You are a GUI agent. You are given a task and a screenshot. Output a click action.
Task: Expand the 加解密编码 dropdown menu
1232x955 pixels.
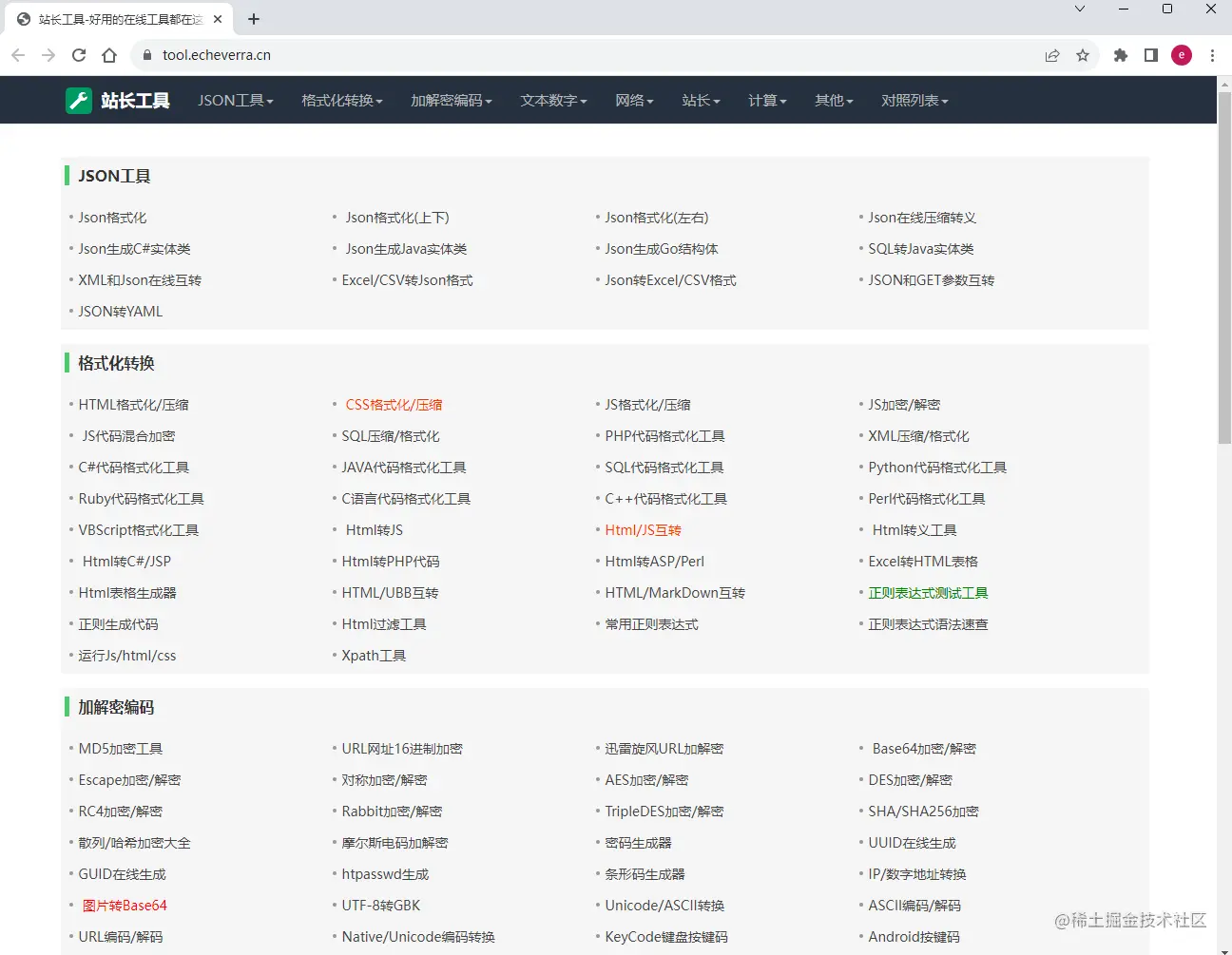451,100
